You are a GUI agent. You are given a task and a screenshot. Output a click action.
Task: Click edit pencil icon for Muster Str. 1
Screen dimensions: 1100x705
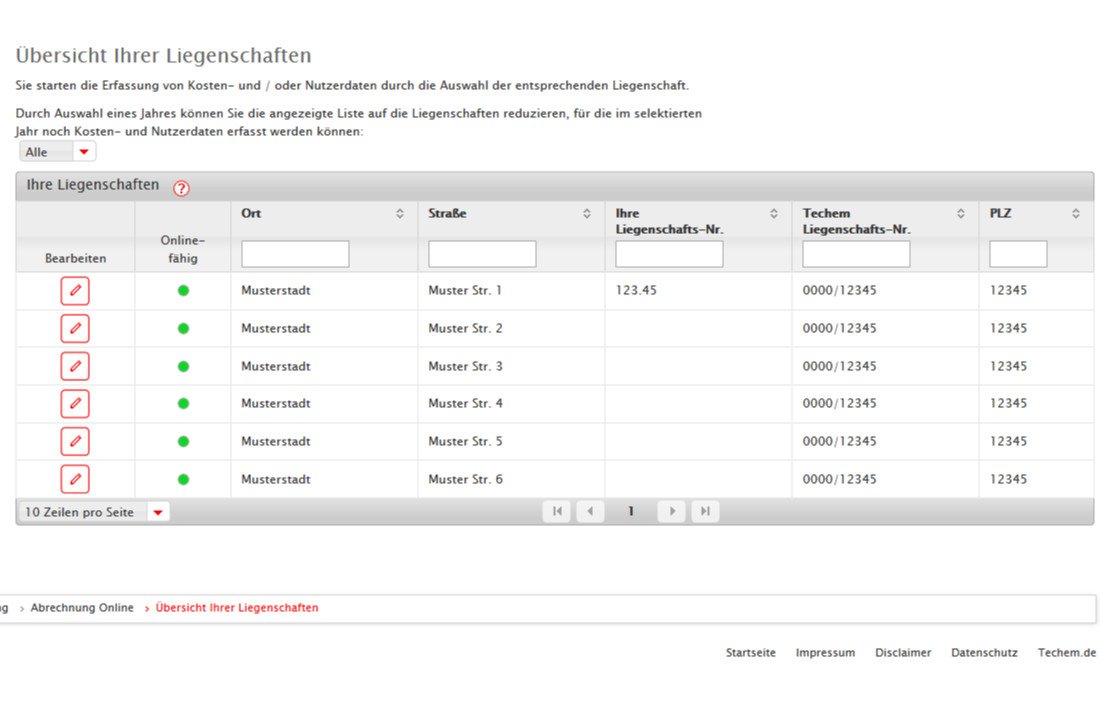(x=75, y=291)
